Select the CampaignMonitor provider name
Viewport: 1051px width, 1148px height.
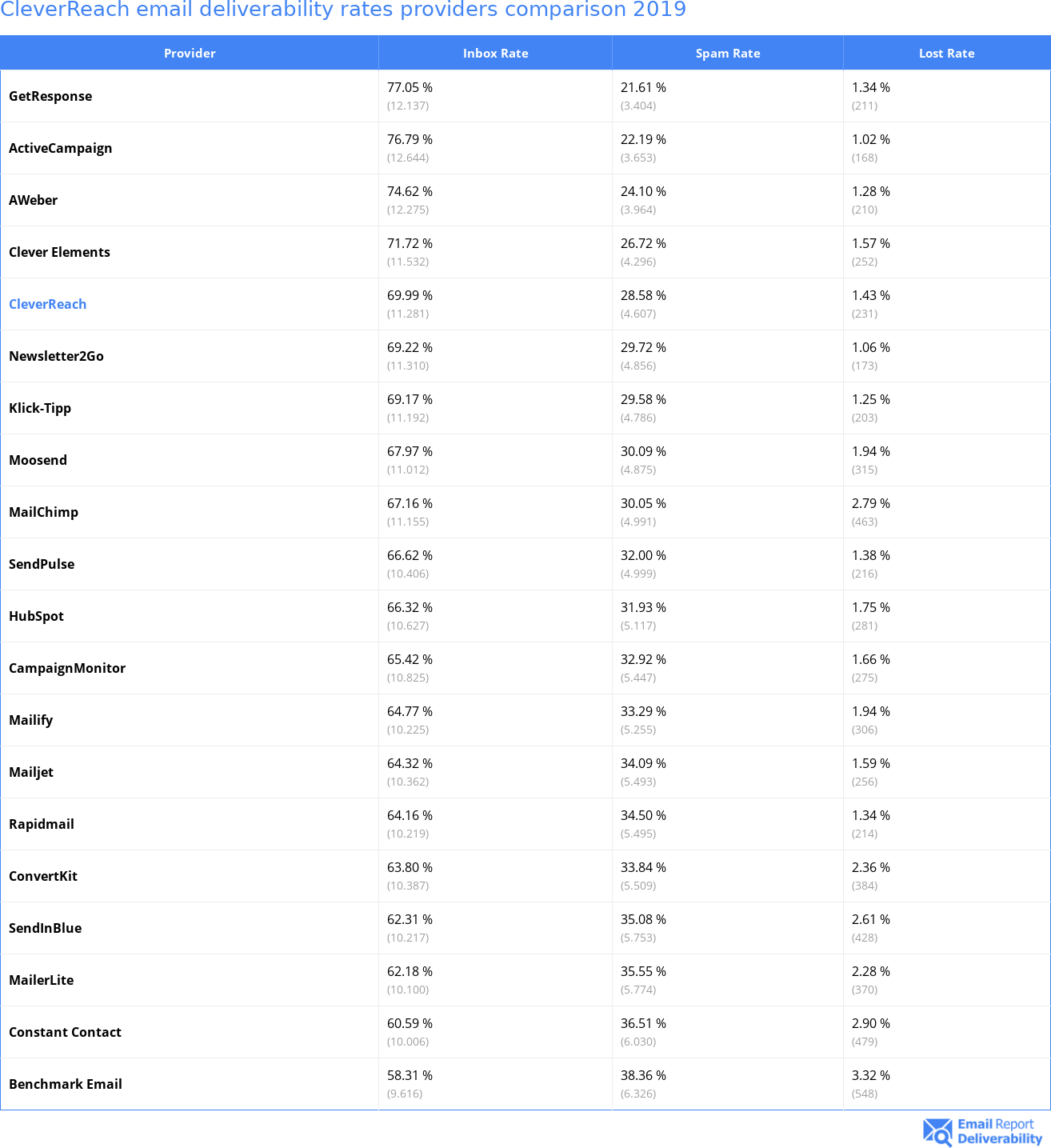(67, 668)
